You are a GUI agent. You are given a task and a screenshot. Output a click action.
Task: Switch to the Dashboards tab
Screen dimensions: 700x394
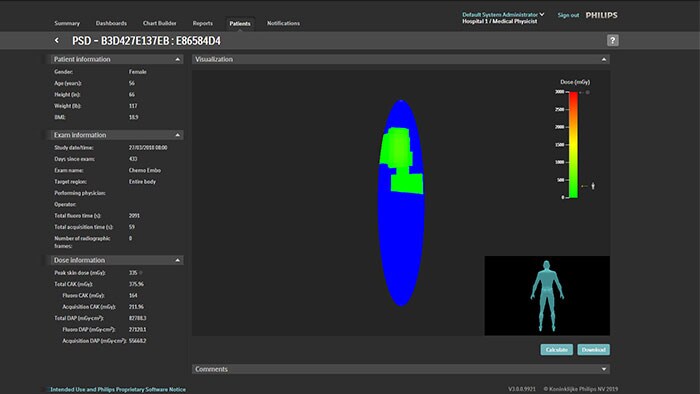coord(111,23)
